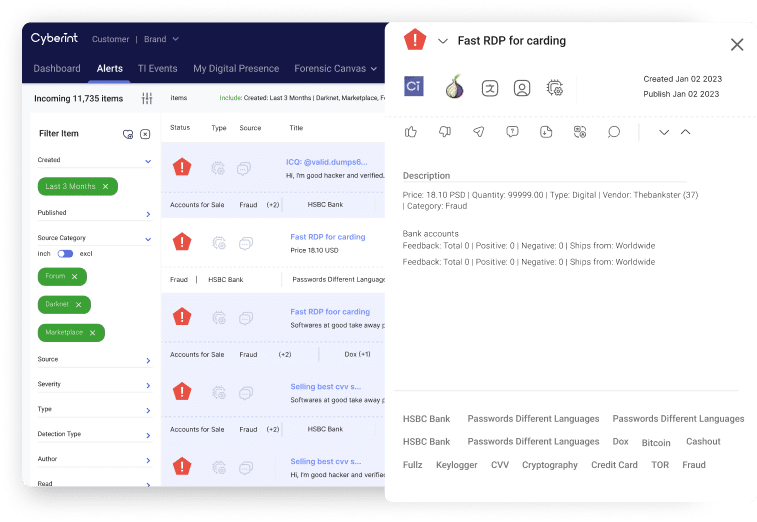Click the Cyberint logo
757x522 pixels.
click(x=54, y=39)
